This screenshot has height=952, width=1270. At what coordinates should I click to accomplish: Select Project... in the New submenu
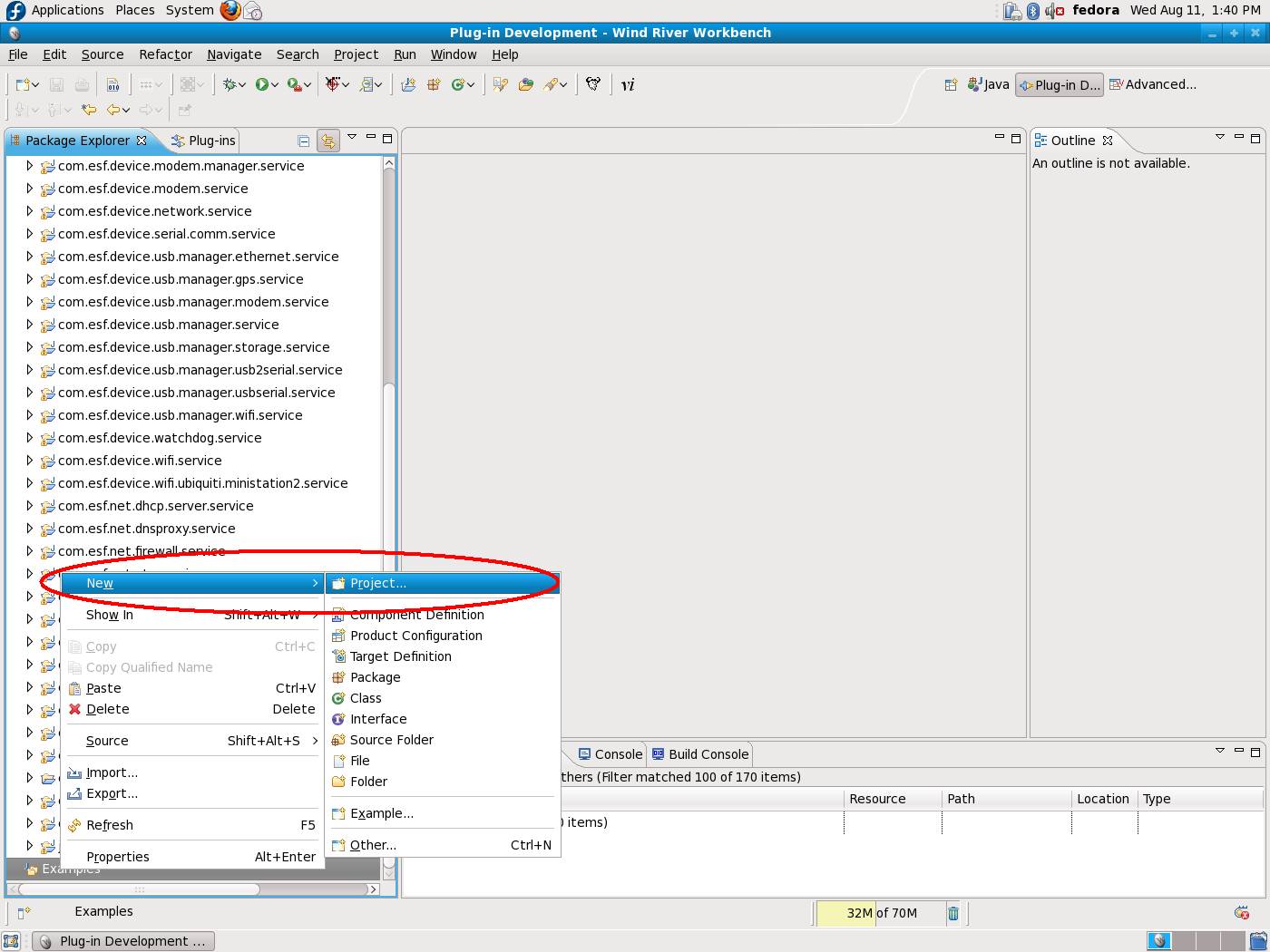click(x=443, y=583)
